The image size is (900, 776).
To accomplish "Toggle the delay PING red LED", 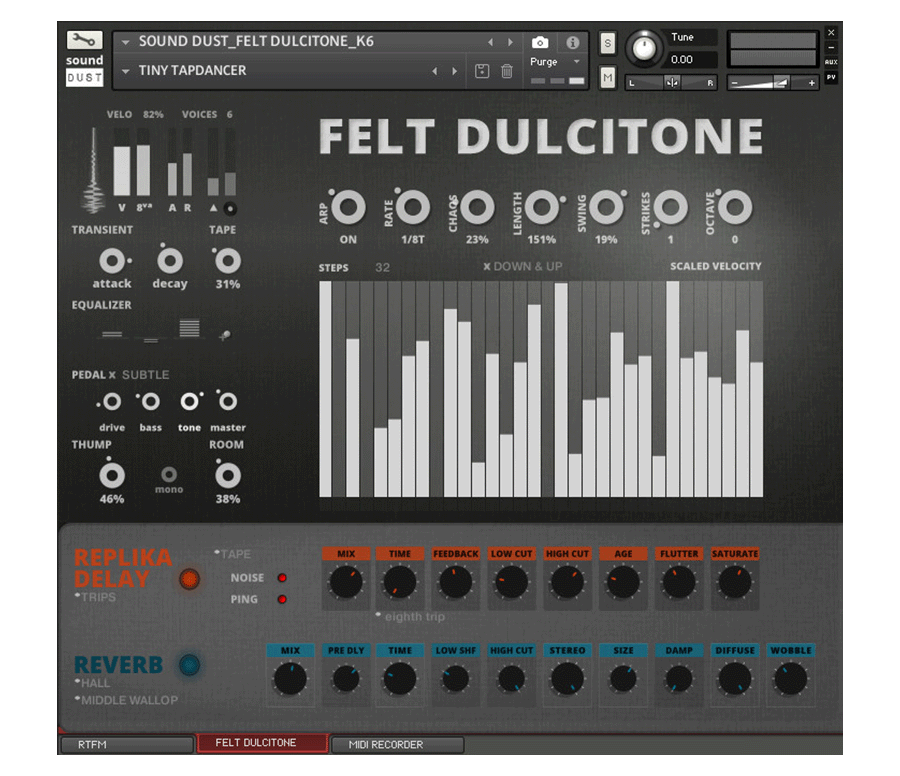I will [282, 599].
